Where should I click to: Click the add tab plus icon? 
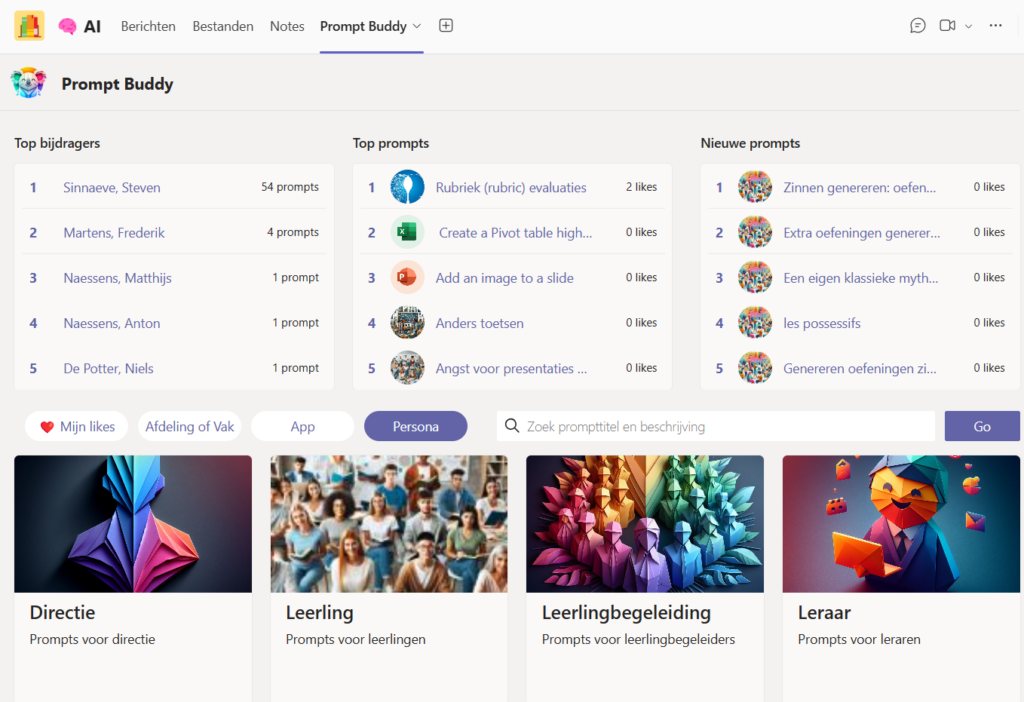[446, 26]
